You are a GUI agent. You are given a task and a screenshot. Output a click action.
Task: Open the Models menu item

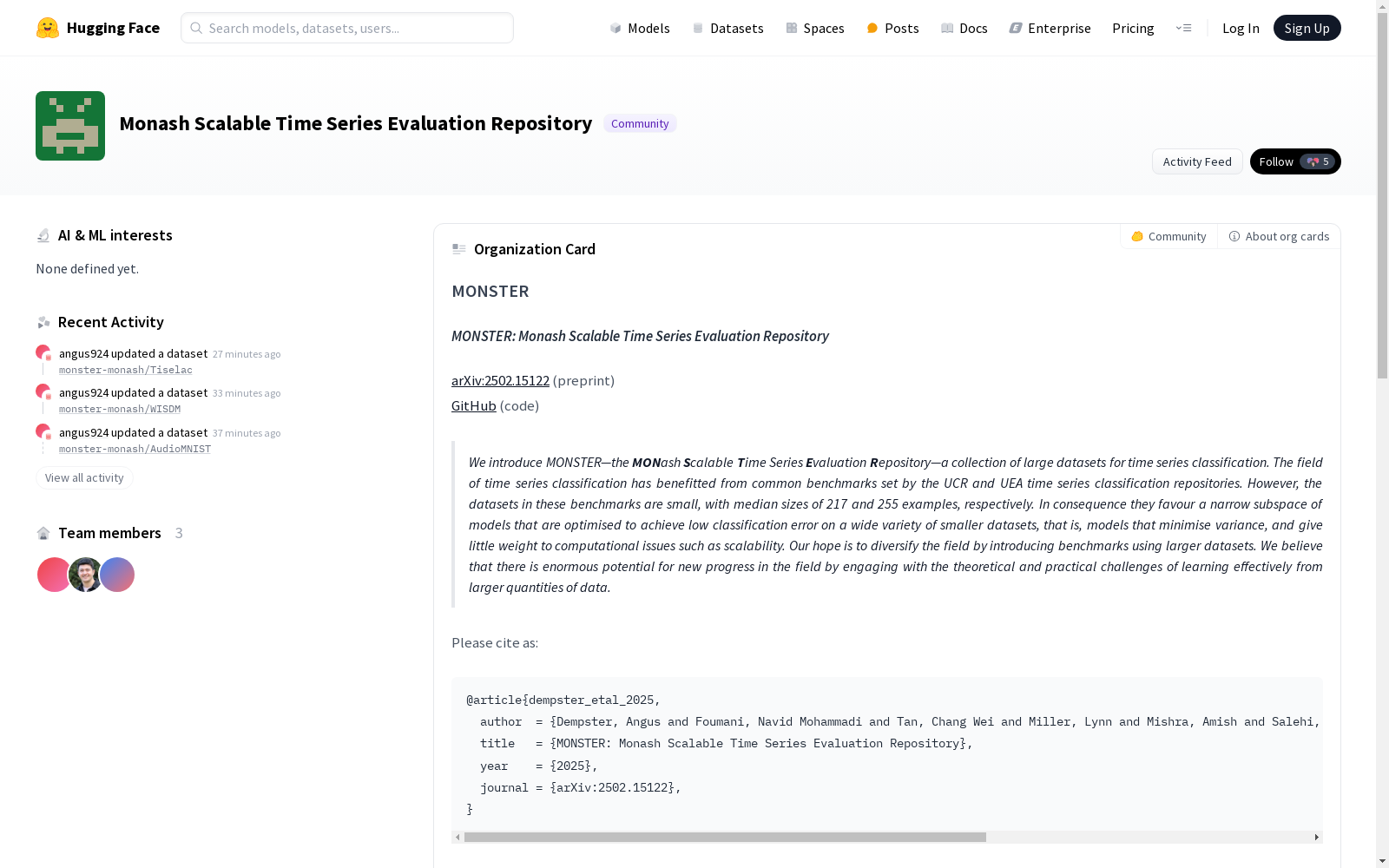640,28
